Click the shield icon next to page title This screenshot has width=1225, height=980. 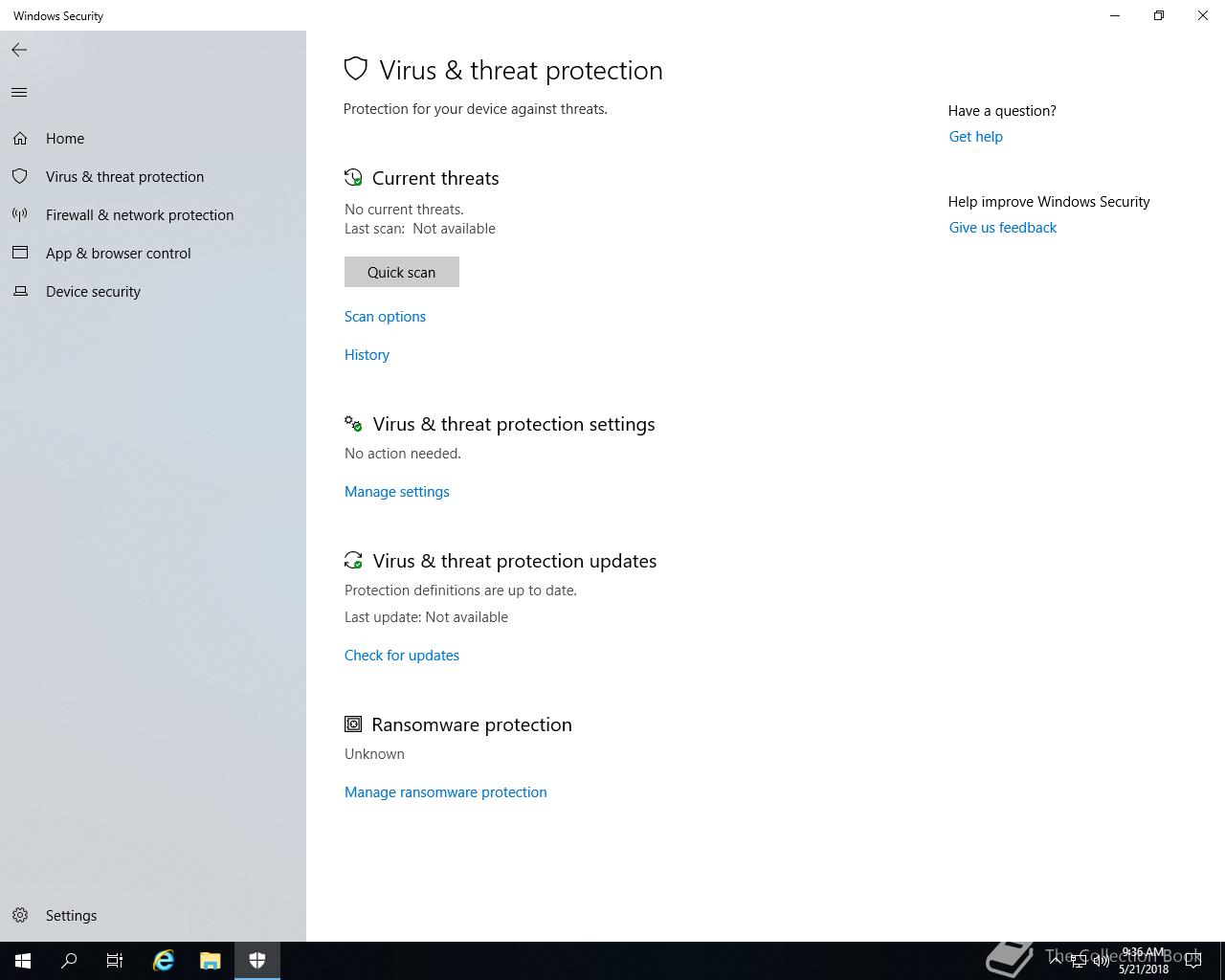pyautogui.click(x=356, y=69)
